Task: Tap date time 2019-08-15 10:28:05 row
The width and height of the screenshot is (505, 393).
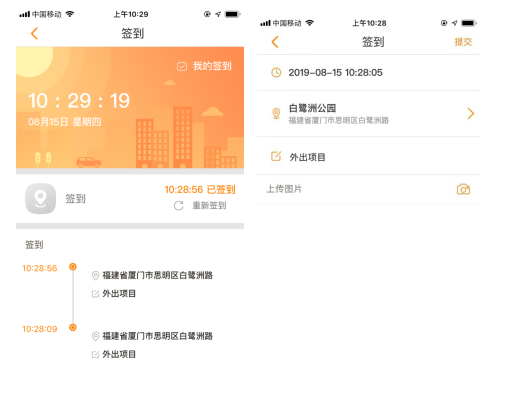Action: pyautogui.click(x=368, y=73)
